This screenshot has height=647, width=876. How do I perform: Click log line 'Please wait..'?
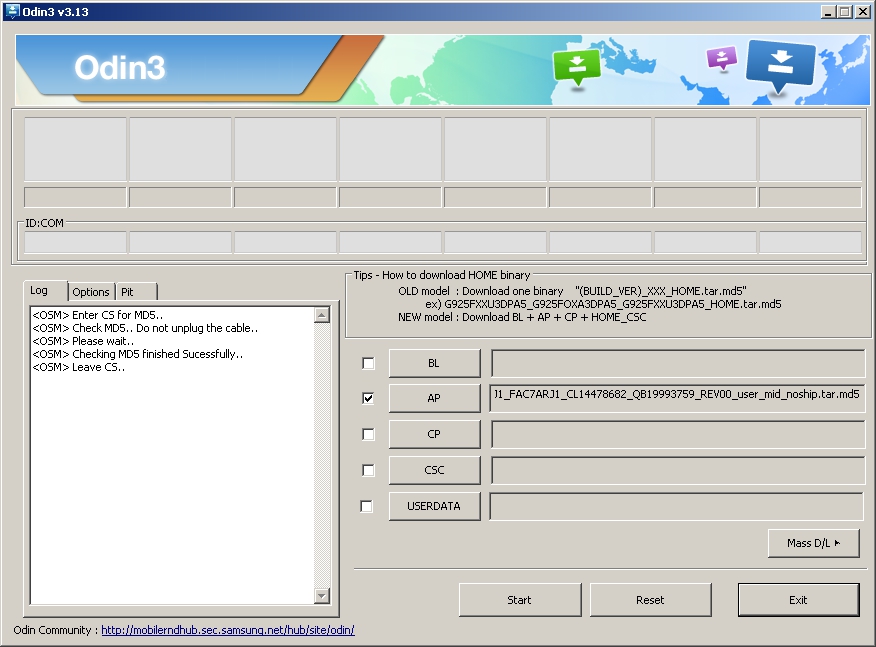pyautogui.click(x=83, y=341)
